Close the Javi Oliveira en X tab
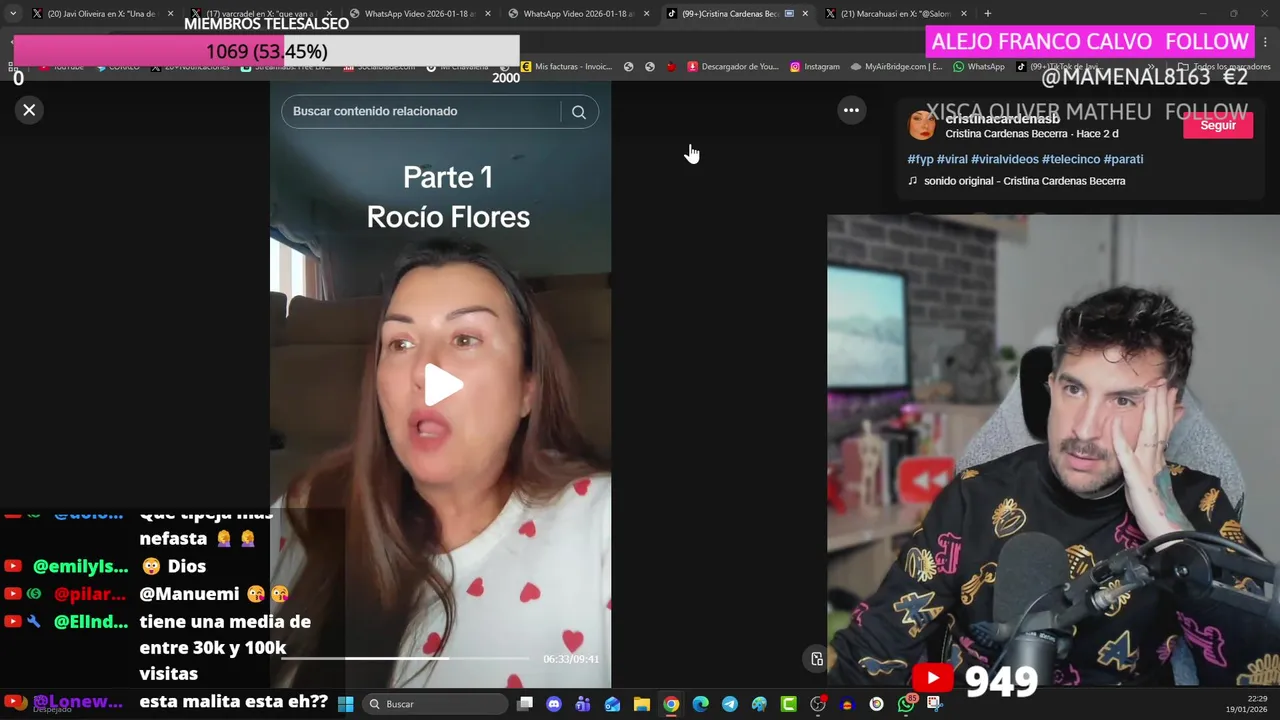Screen dimensions: 1280x720 pos(170,14)
